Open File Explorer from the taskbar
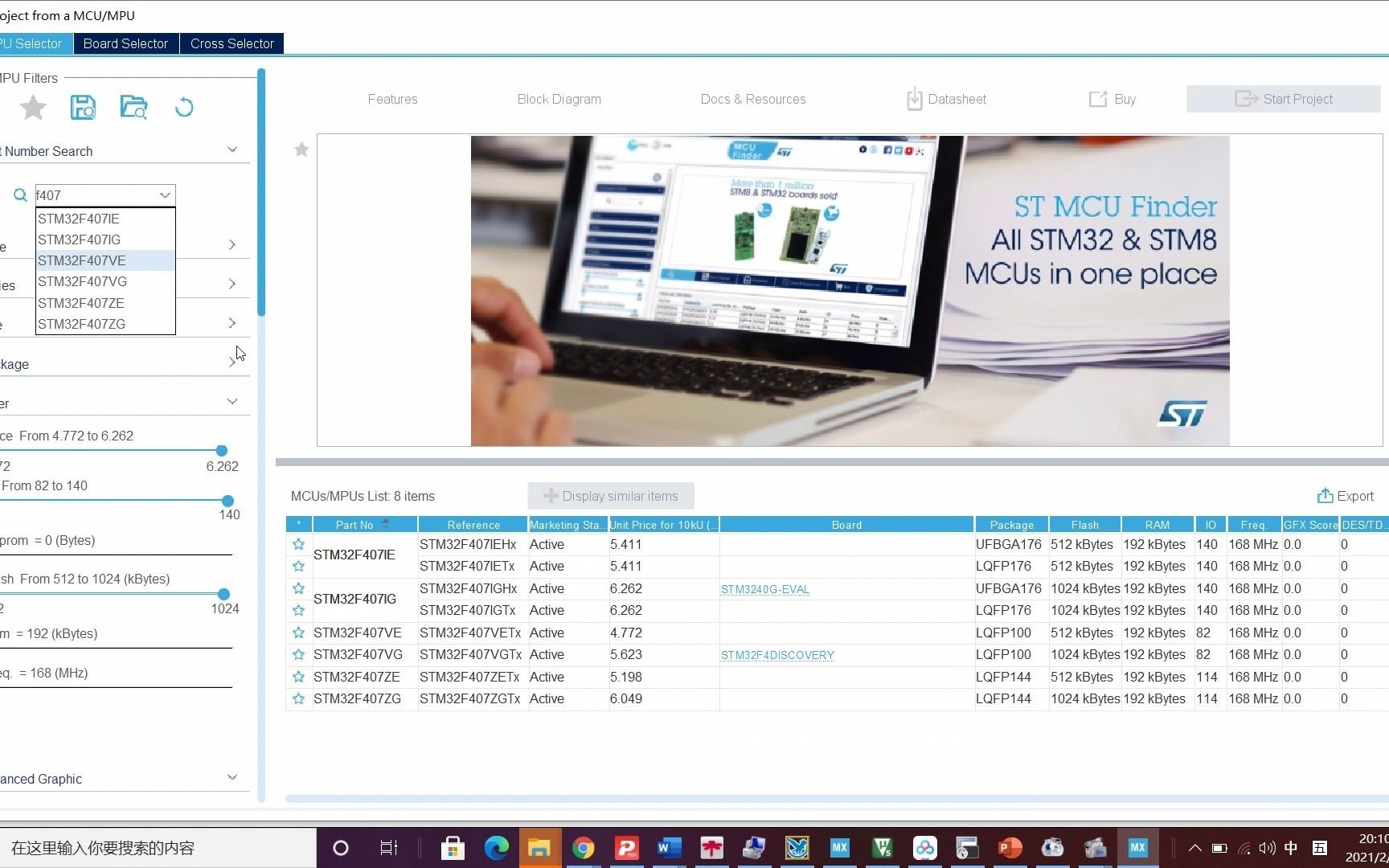Screen dimensions: 1389x868 click(539, 848)
